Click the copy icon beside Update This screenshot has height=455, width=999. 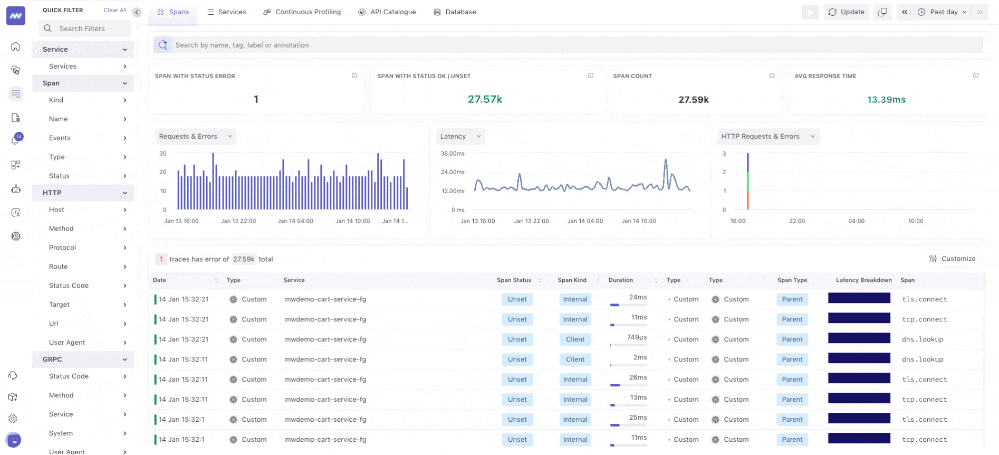tap(882, 12)
